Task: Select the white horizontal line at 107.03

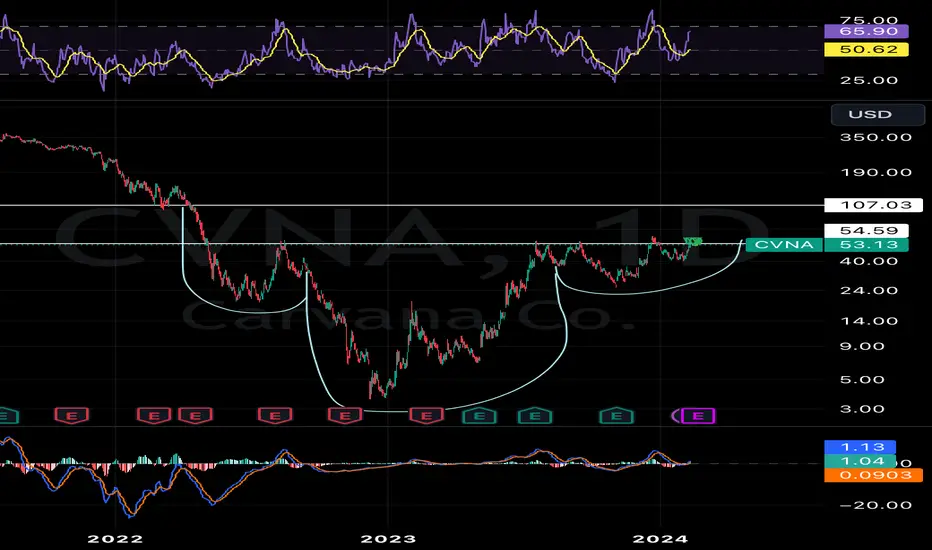Action: pos(411,205)
